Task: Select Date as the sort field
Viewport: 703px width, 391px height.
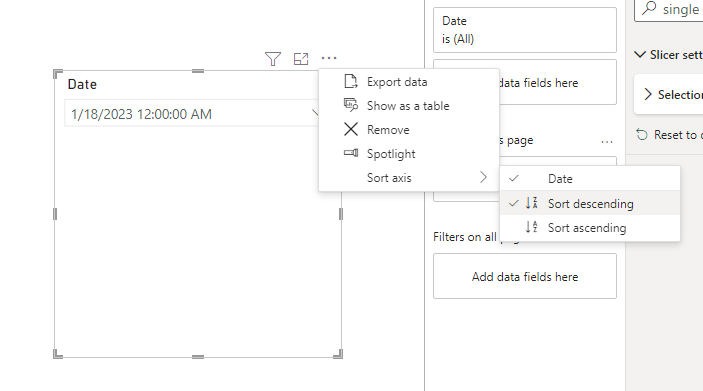Action: click(590, 178)
